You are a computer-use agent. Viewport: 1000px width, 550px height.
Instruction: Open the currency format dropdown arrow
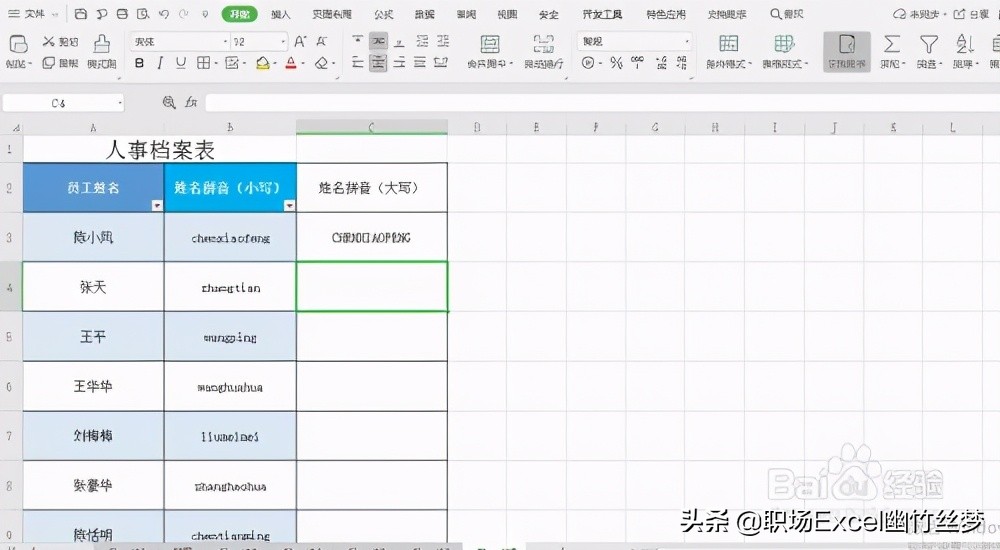pos(600,63)
